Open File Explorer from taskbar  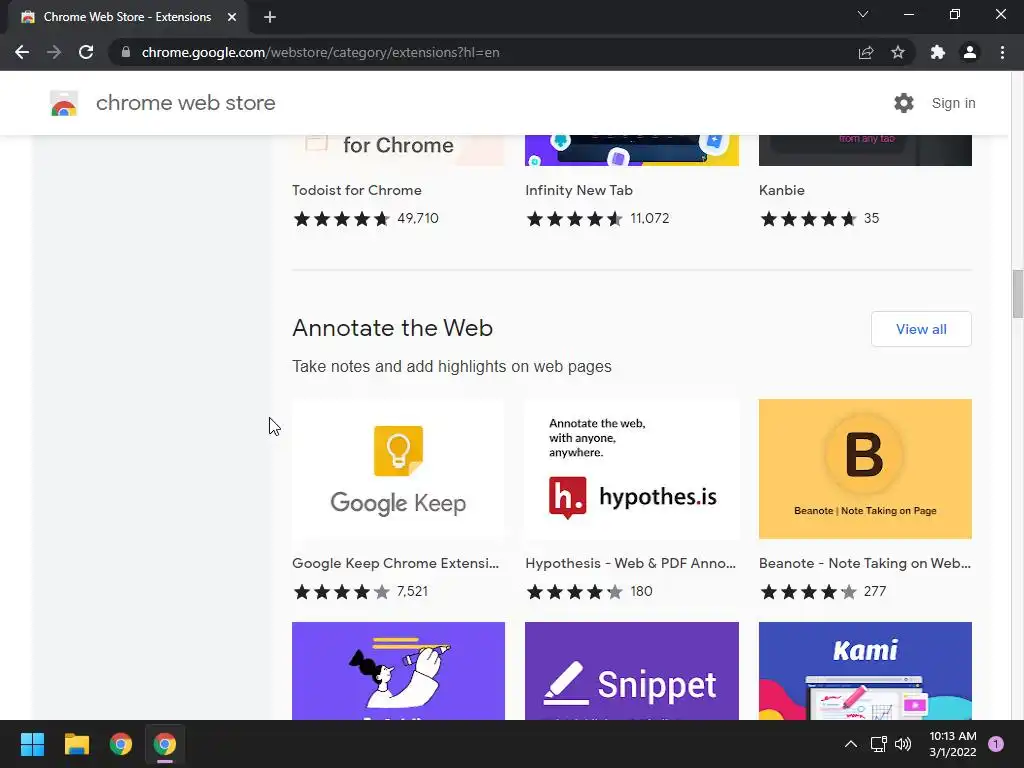point(76,744)
